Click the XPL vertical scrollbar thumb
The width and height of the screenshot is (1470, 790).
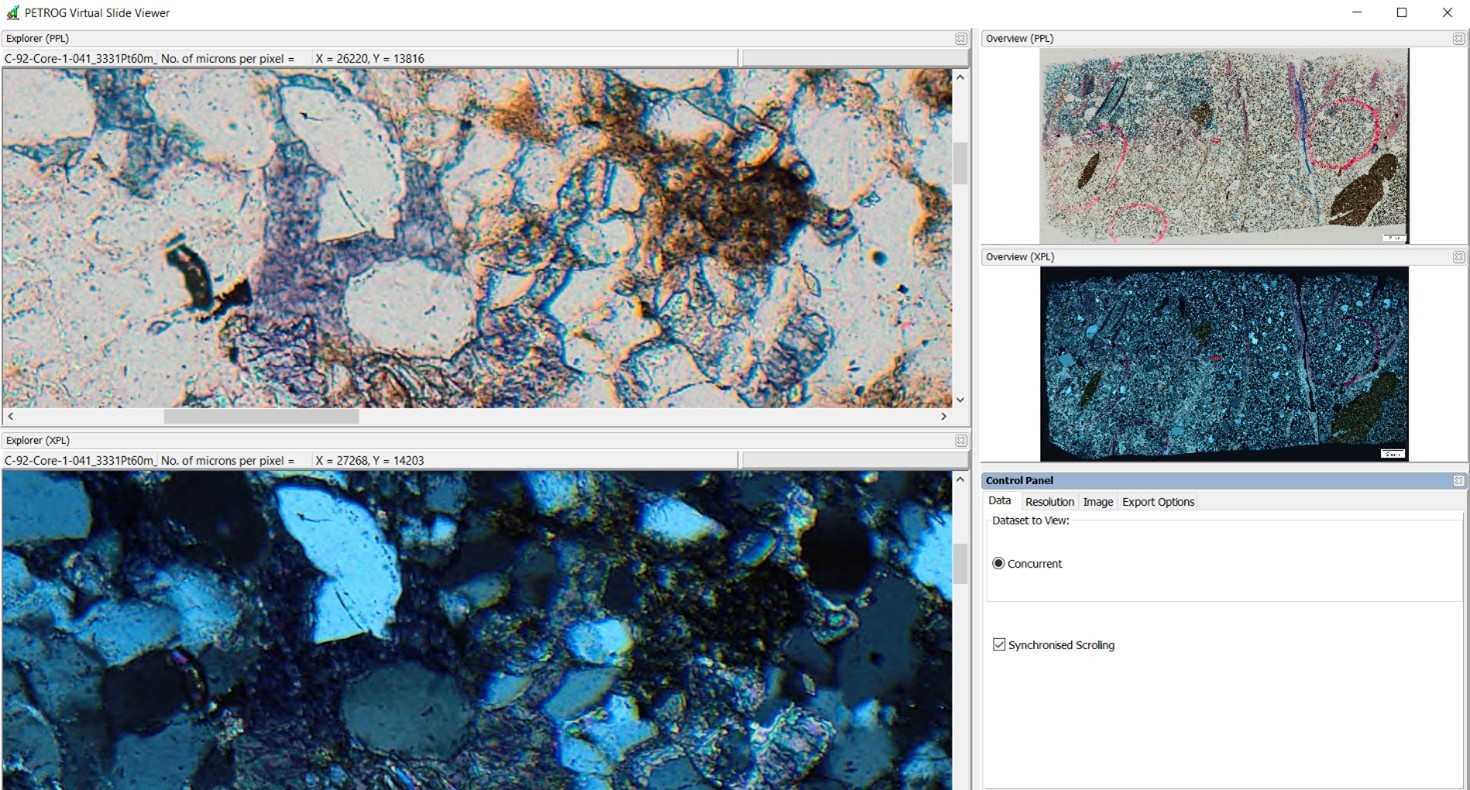(960, 564)
